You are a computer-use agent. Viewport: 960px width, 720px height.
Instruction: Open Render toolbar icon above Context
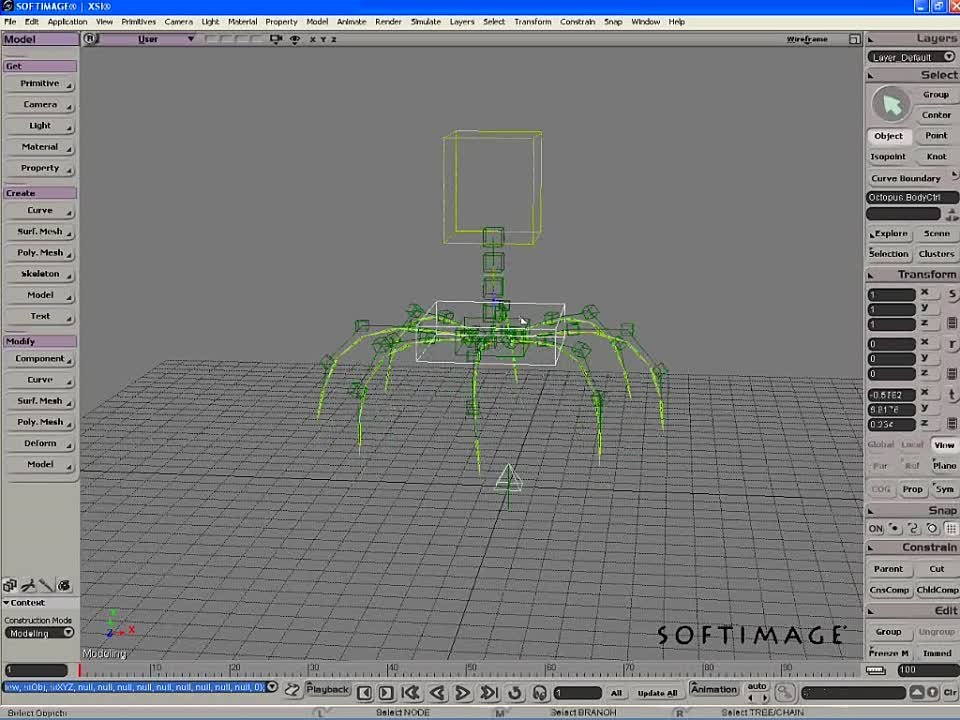[x=46, y=585]
